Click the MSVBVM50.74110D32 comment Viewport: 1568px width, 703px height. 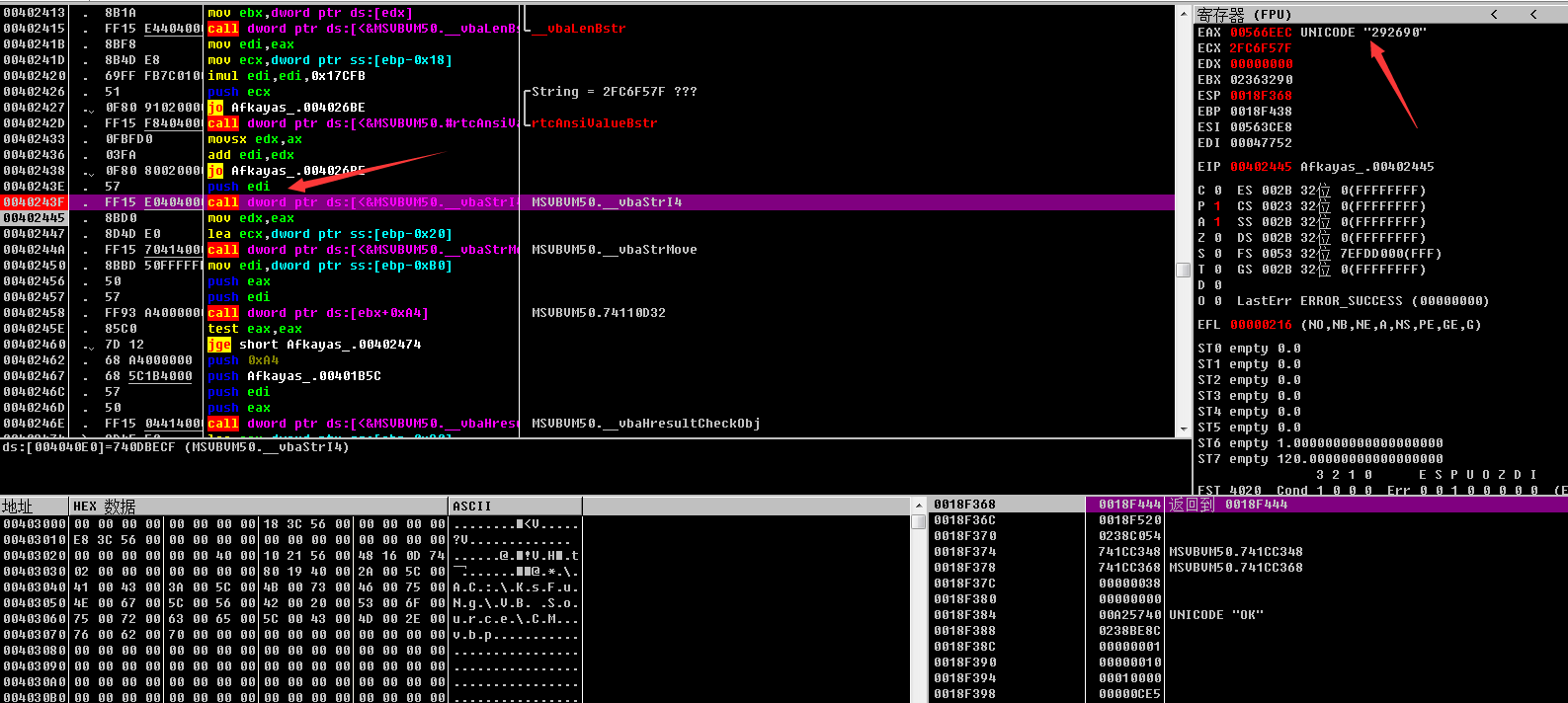click(x=599, y=313)
